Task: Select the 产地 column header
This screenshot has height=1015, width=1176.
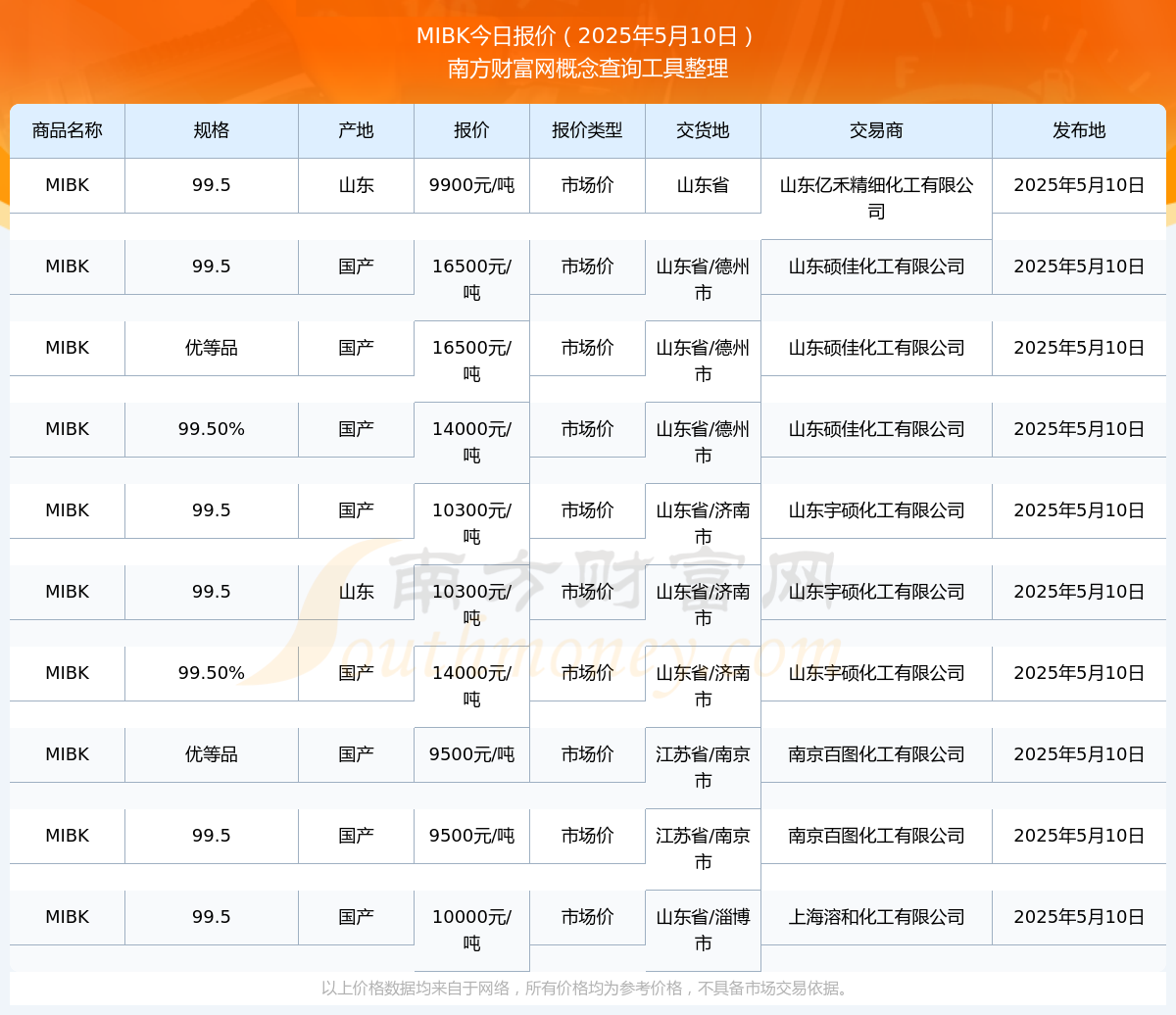Action: pyautogui.click(x=357, y=130)
